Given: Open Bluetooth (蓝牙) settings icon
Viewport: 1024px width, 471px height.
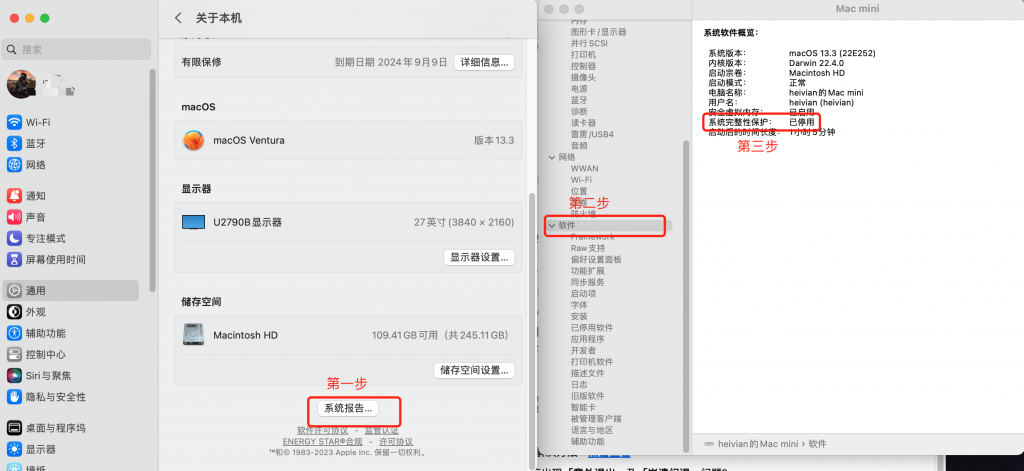Looking at the screenshot, I should tap(14, 144).
